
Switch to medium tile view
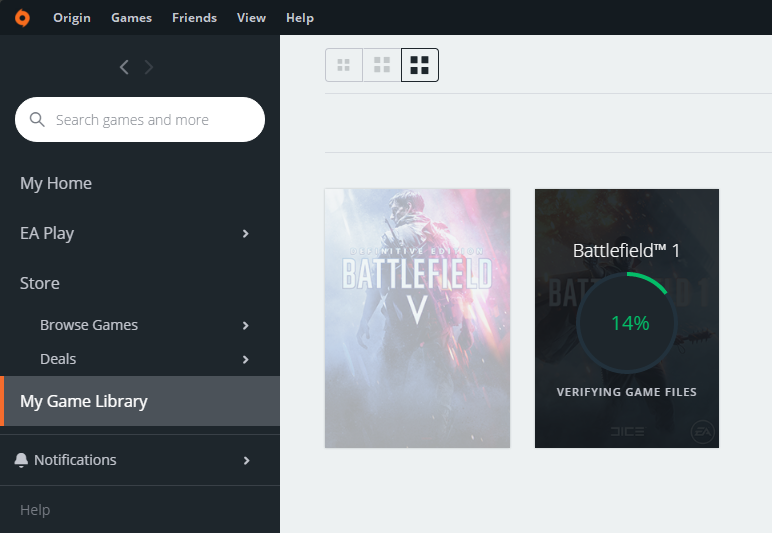[x=382, y=65]
